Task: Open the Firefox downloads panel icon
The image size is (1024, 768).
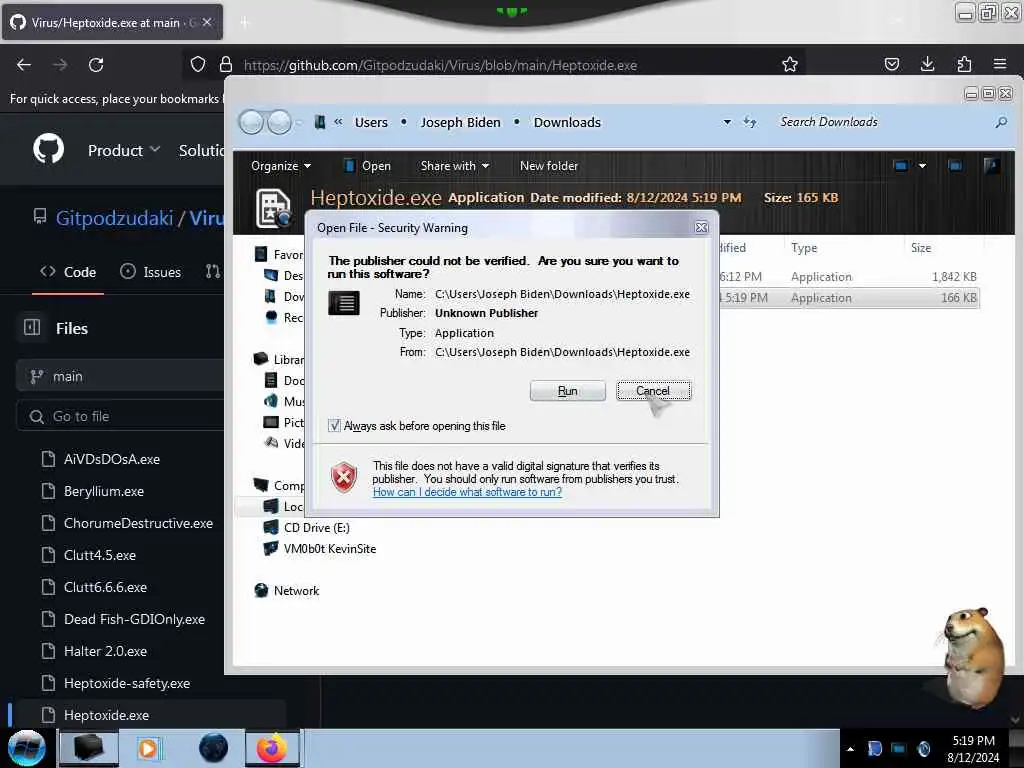Action: pos(927,64)
